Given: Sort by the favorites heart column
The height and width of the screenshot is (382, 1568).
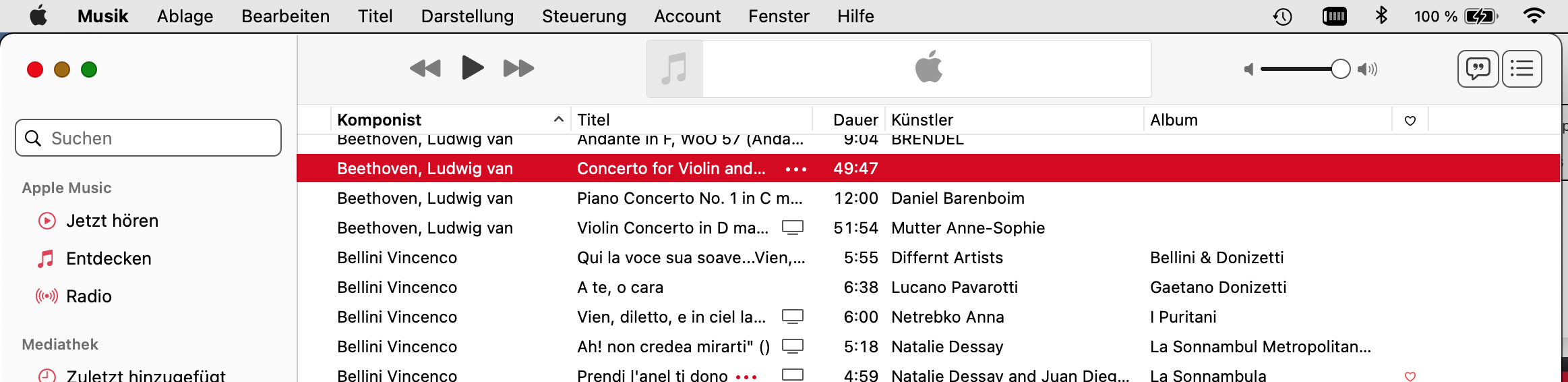Looking at the screenshot, I should pyautogui.click(x=1410, y=120).
